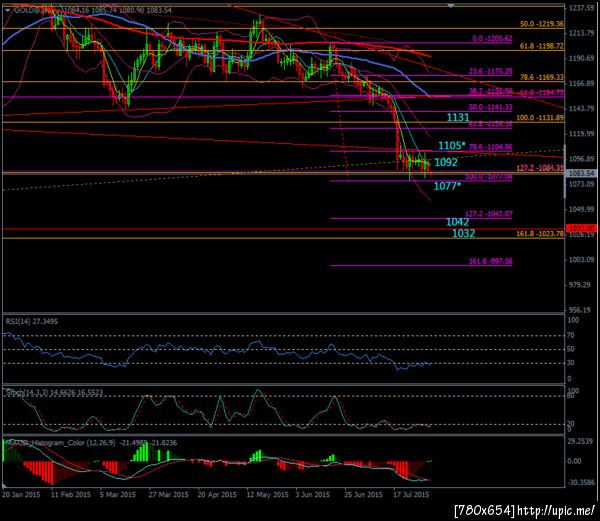Click the 3 Jun 2015 date label
Screen dimensions: 600x521
[313, 494]
